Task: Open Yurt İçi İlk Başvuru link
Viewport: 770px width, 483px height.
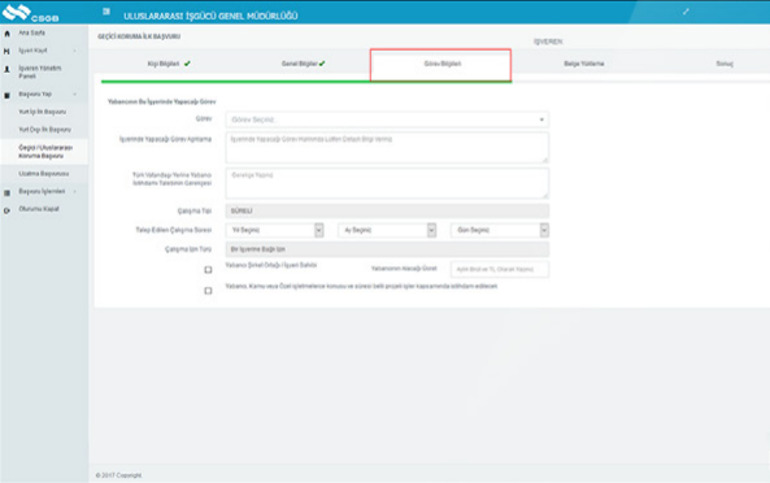Action: pos(45,113)
